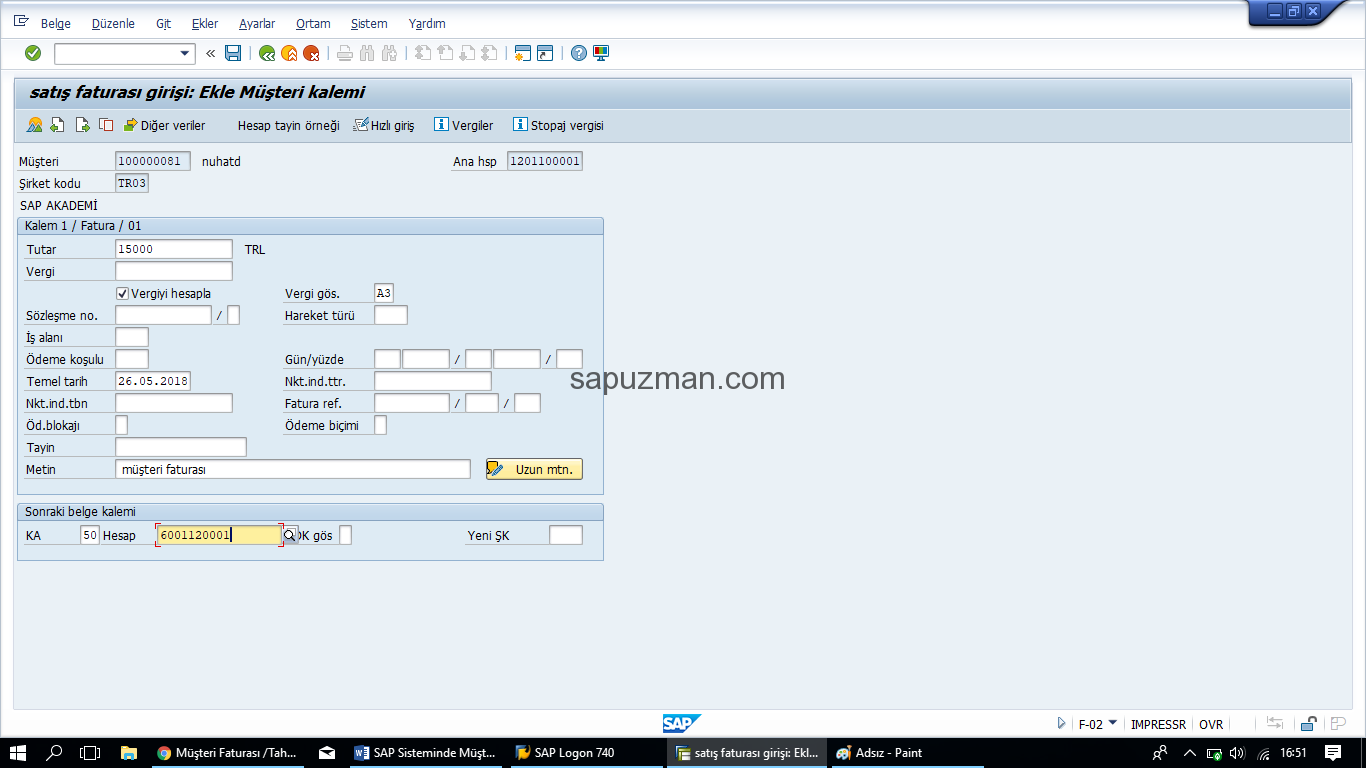Viewport: 1366px width, 768px height.
Task: Open Find using the binoculars icon
Action: coord(366,53)
